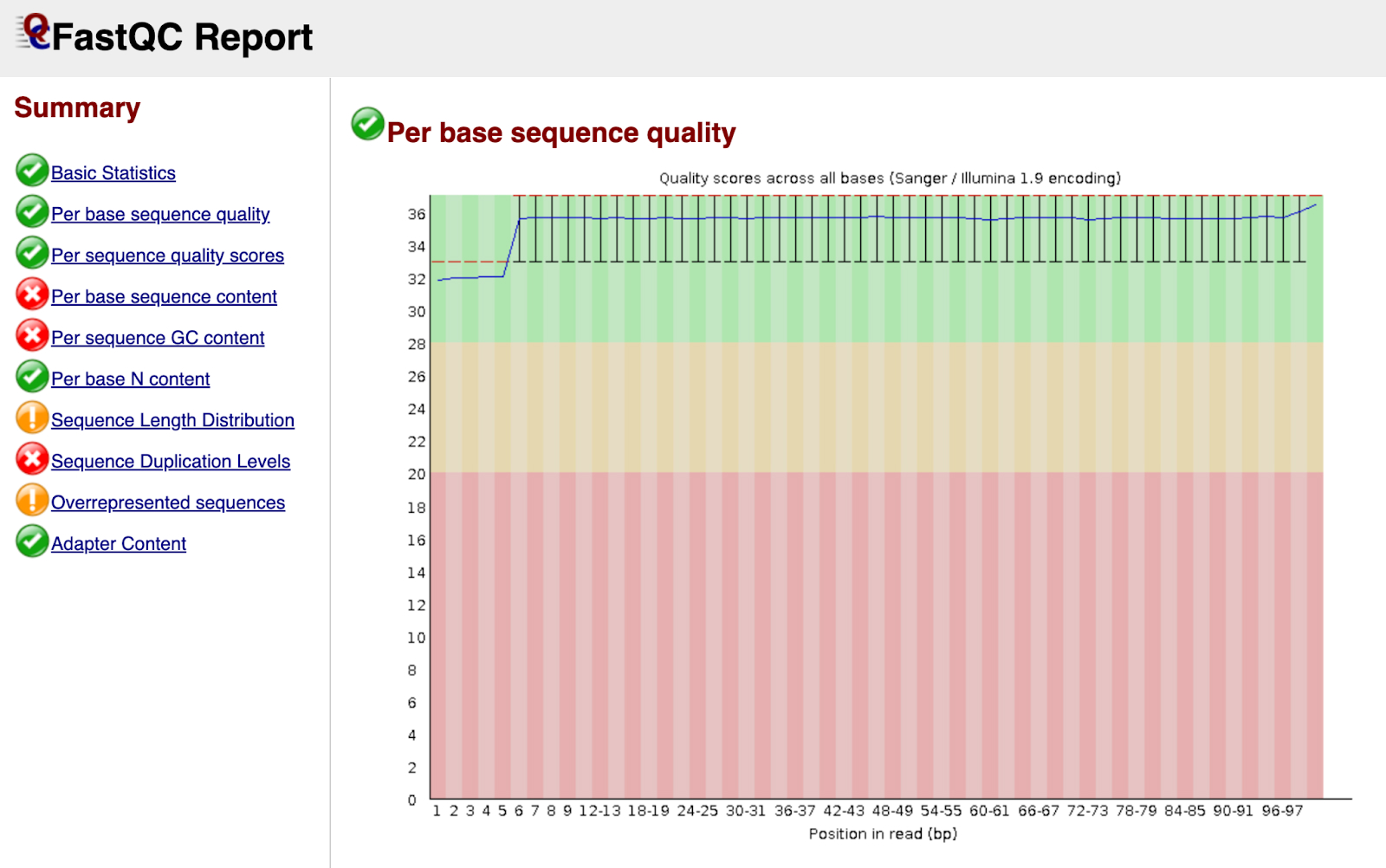This screenshot has height=868, width=1386.
Task: Click the x-axis label 84-85
Action: pyautogui.click(x=1184, y=811)
